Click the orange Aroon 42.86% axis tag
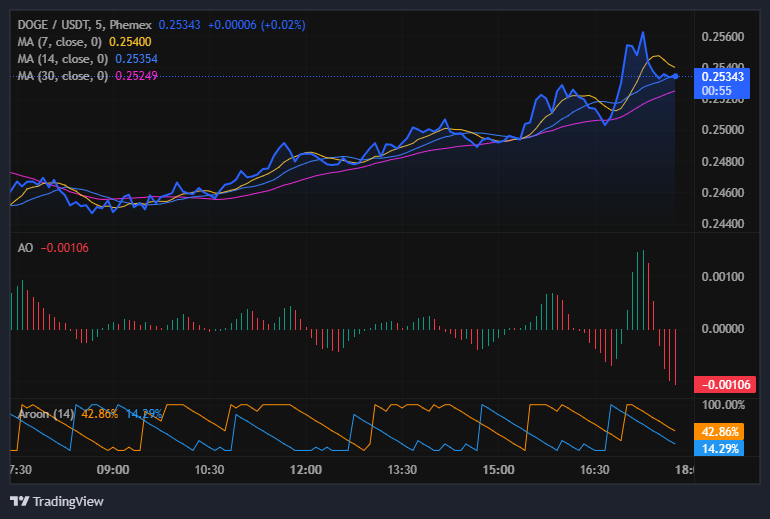770x519 pixels. click(x=720, y=431)
